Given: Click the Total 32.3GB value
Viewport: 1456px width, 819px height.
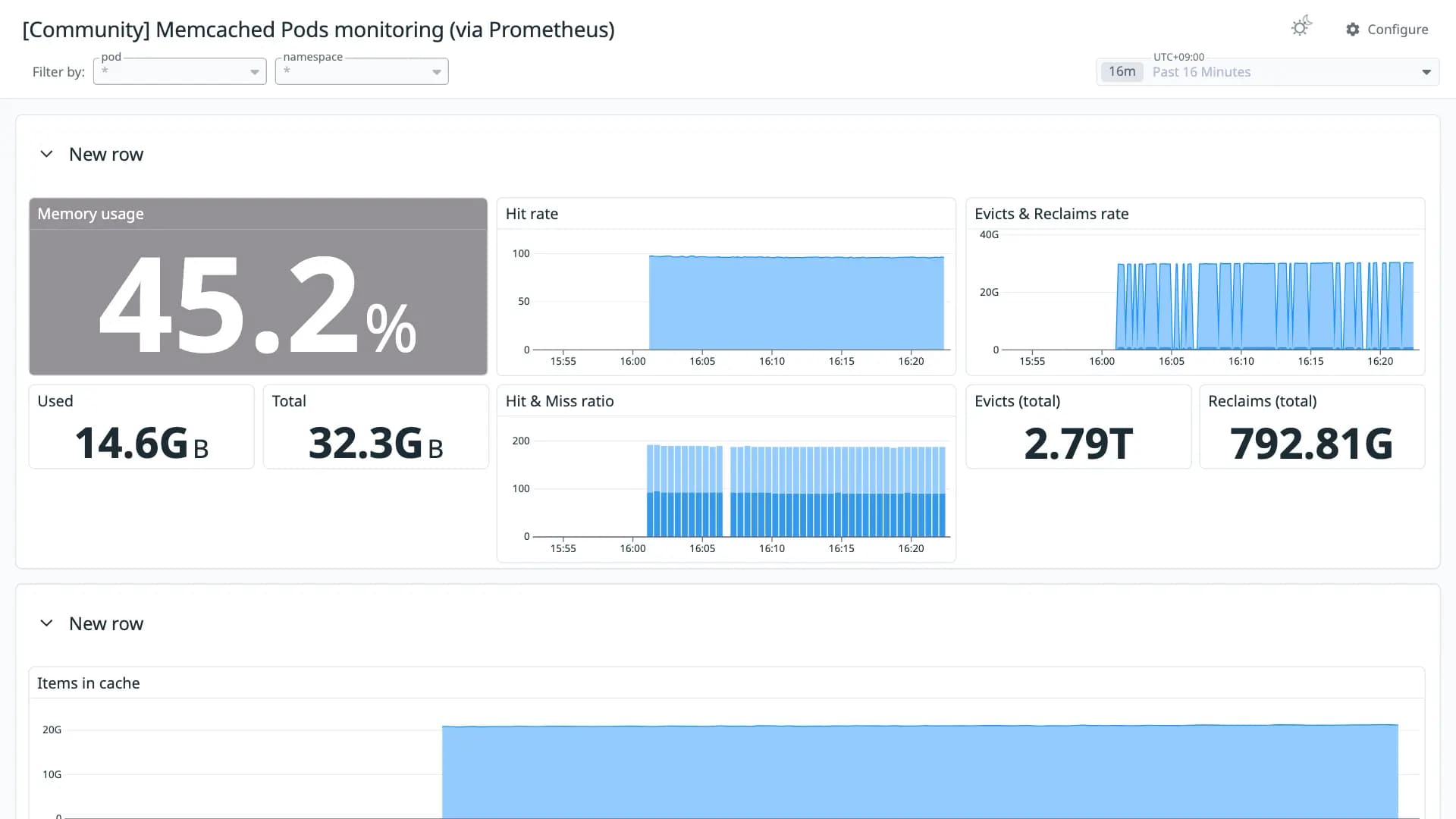Looking at the screenshot, I should point(376,444).
